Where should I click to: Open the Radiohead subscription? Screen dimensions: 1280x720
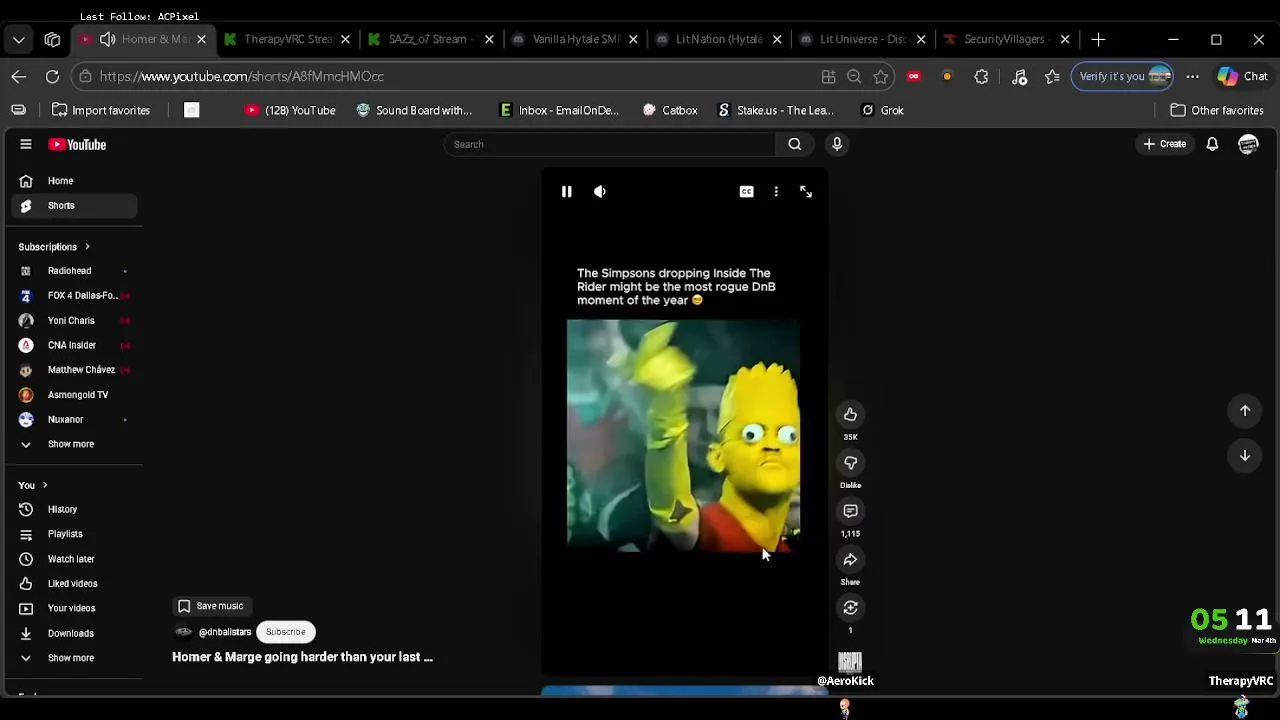75,271
